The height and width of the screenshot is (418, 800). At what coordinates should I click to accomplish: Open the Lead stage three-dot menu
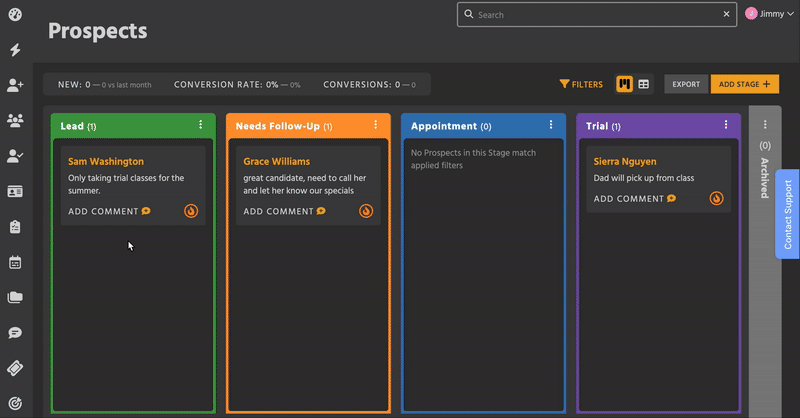pos(201,126)
